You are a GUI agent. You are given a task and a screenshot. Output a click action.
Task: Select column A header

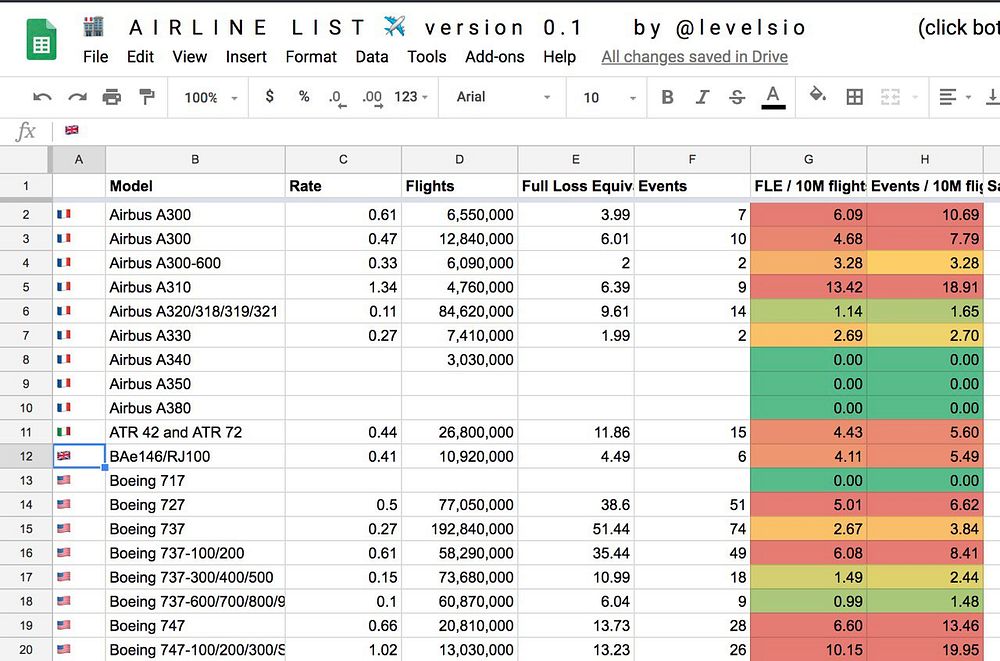(x=78, y=160)
